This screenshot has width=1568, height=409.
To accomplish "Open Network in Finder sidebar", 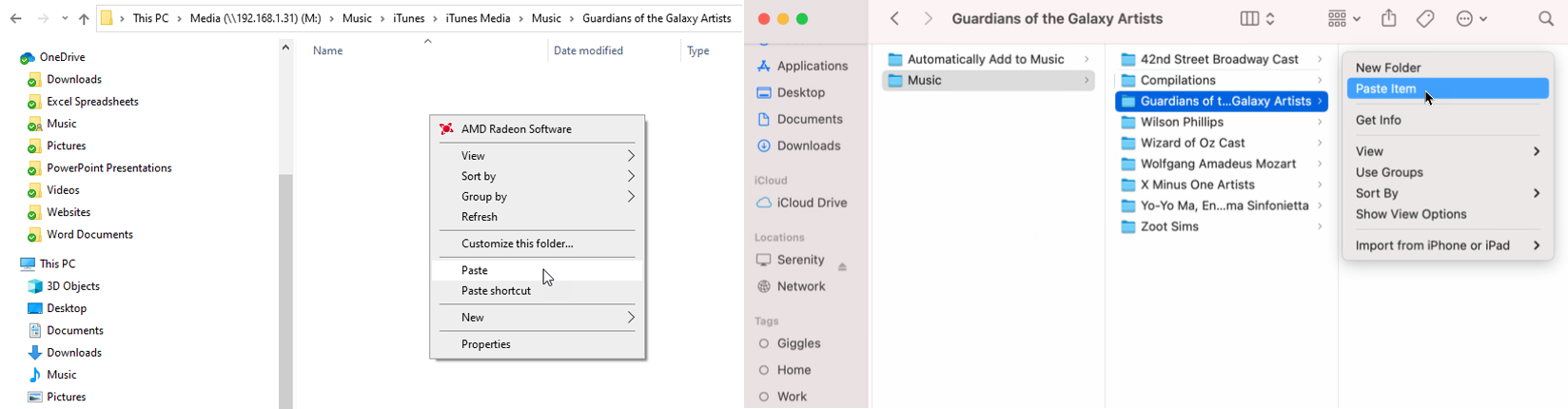I will tap(791, 286).
